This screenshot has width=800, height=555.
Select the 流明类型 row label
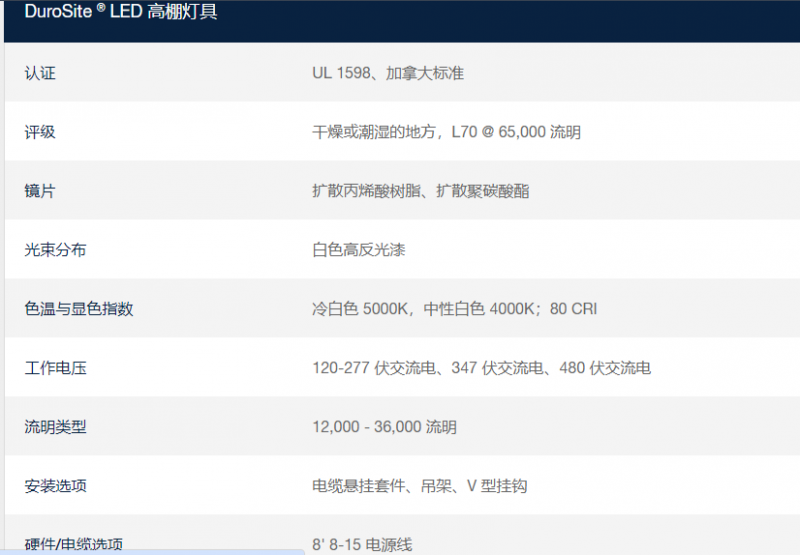56,426
